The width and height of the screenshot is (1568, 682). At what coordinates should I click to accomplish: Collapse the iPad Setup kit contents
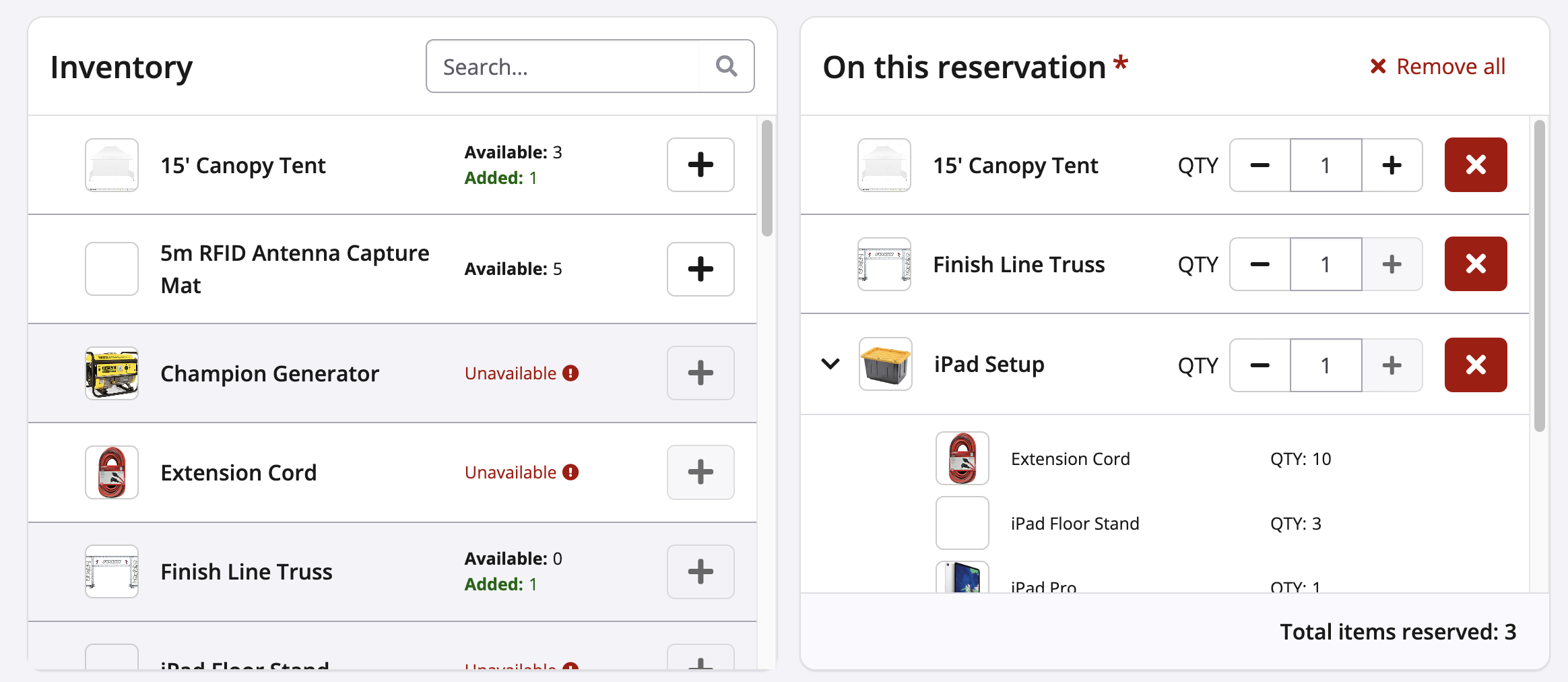(830, 365)
